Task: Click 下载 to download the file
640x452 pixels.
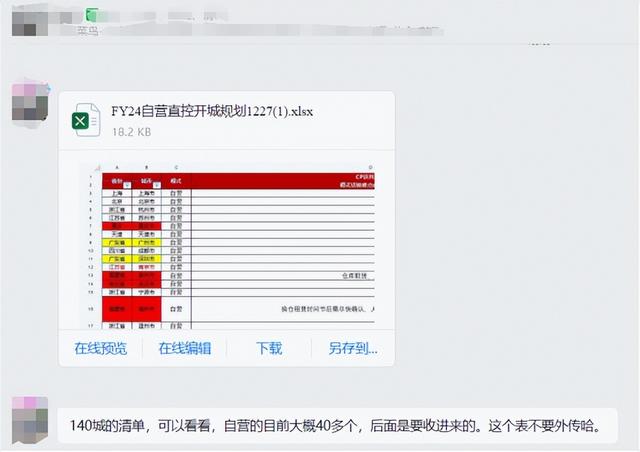Action: pyautogui.click(x=269, y=348)
